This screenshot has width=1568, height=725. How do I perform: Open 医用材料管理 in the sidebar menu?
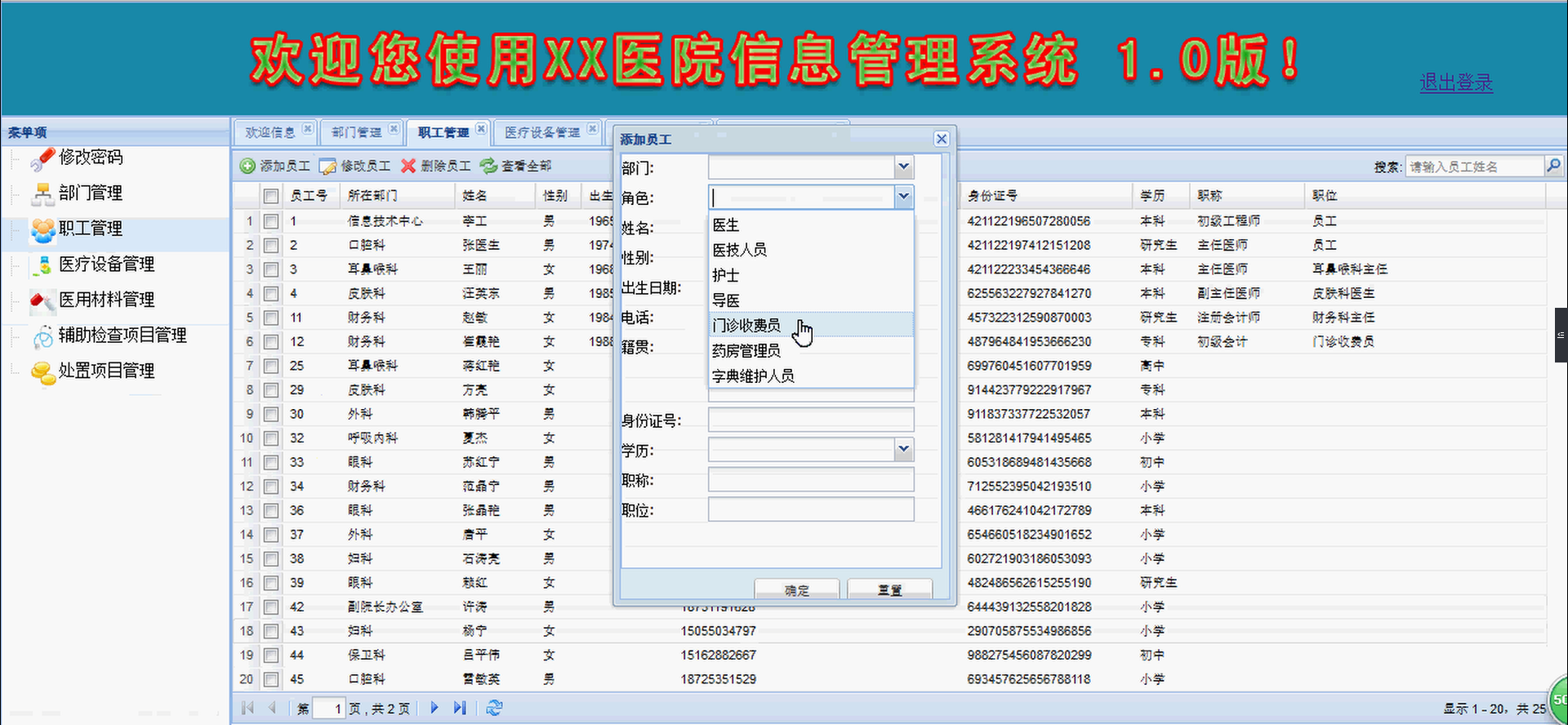(106, 300)
